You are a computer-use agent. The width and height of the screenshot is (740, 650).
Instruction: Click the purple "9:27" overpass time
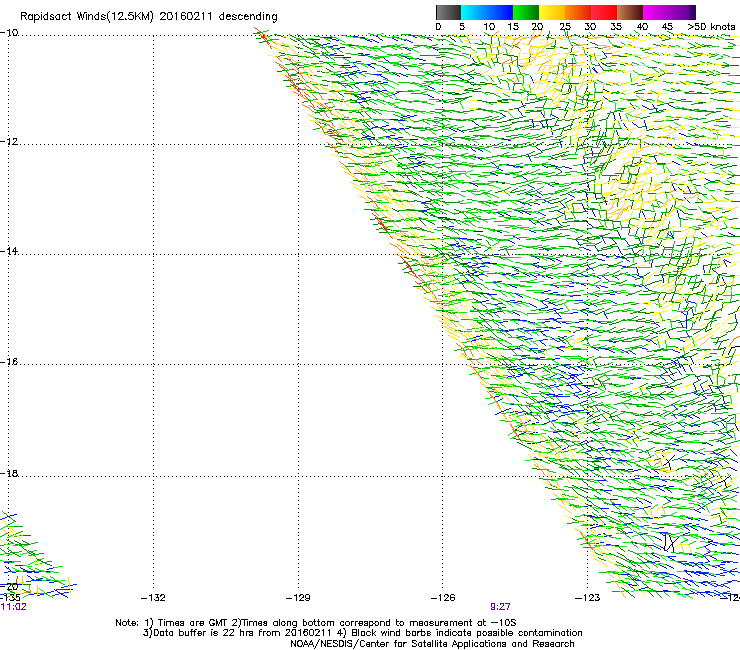pyautogui.click(x=500, y=607)
